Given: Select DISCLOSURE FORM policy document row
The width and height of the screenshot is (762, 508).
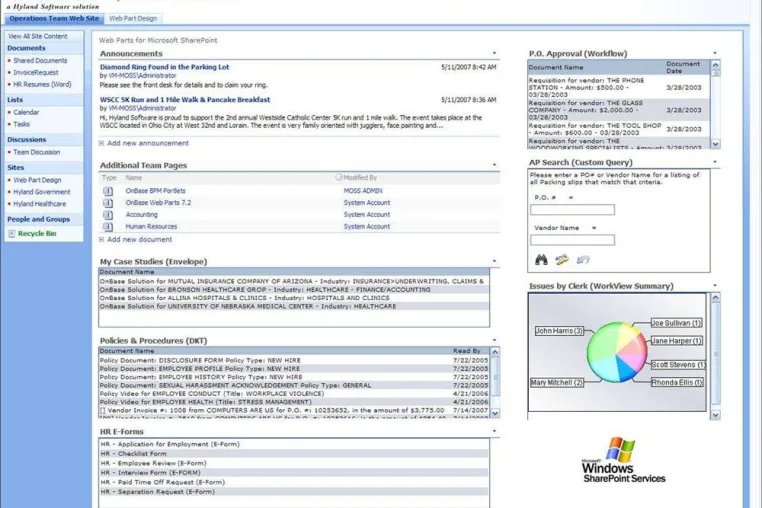Looking at the screenshot, I should point(294,361).
